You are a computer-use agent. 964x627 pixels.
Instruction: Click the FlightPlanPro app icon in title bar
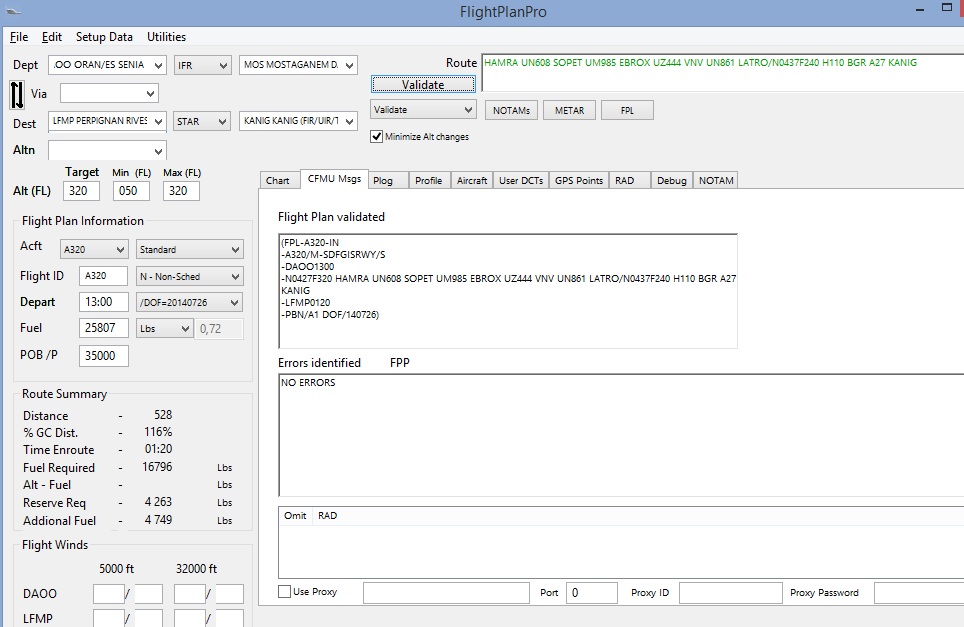(x=13, y=12)
